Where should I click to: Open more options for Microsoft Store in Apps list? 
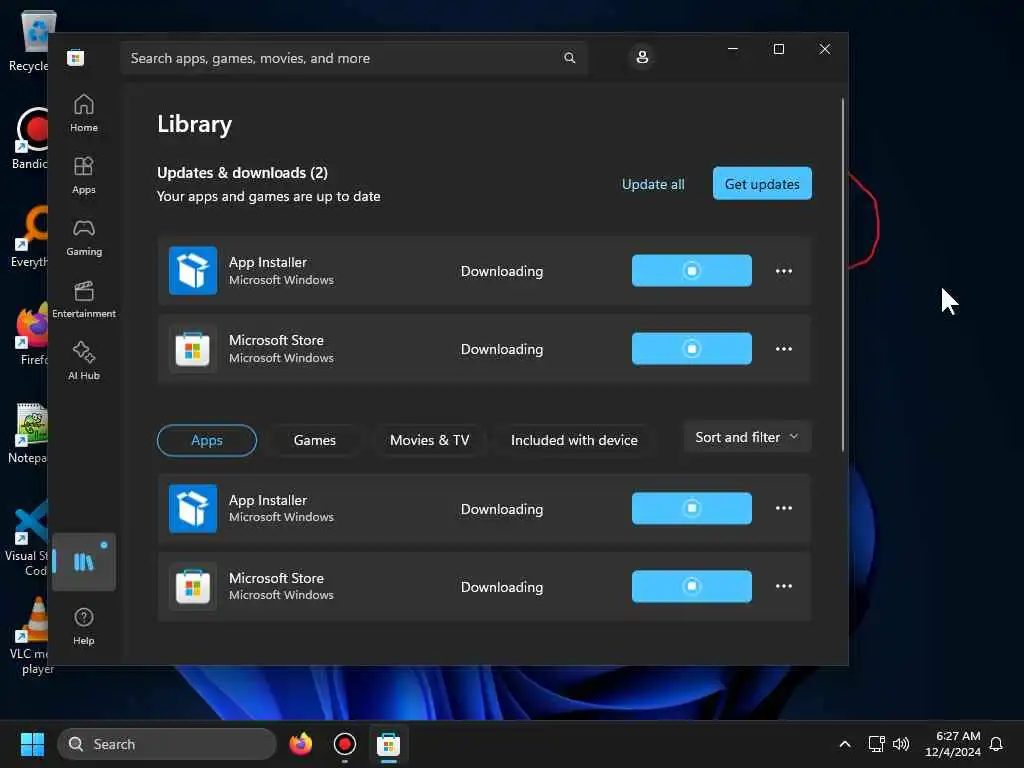(x=784, y=586)
